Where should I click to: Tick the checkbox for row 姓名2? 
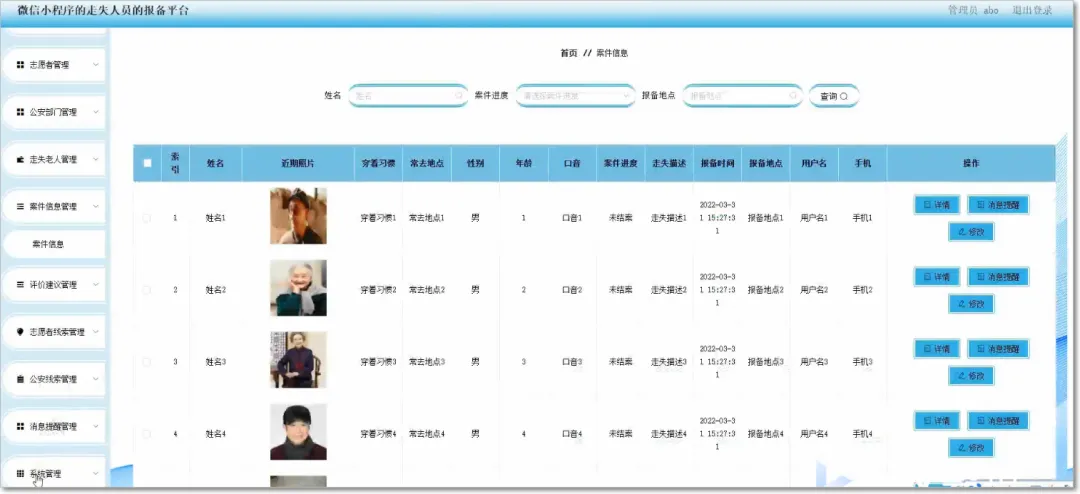[147, 290]
